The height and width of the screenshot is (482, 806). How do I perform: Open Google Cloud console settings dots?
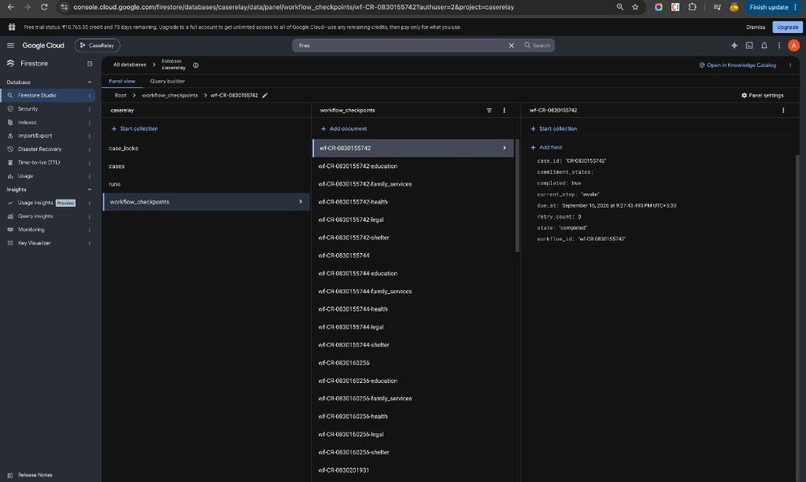coord(779,45)
